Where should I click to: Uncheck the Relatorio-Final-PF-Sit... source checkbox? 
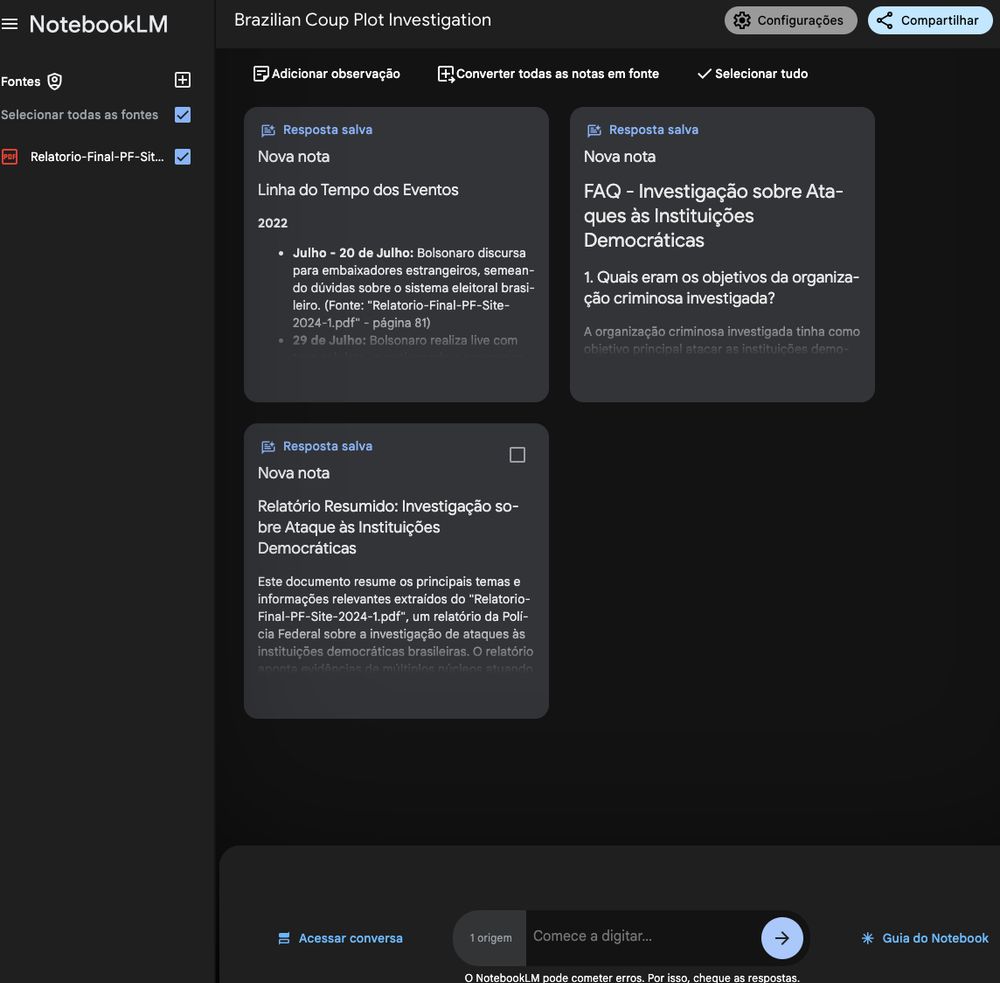[182, 157]
